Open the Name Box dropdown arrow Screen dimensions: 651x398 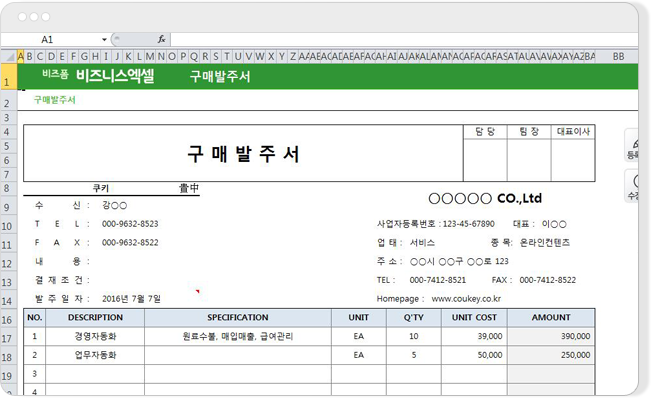pos(104,39)
